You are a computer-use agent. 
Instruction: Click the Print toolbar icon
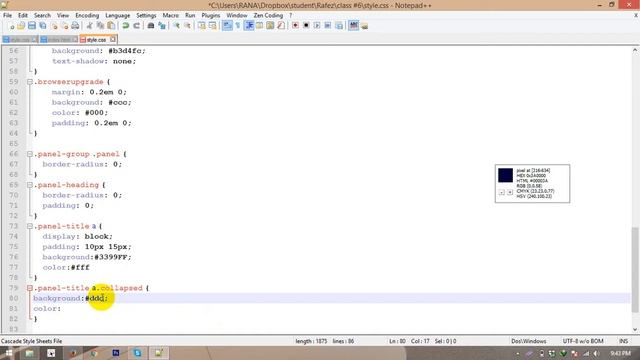tap(75, 26)
